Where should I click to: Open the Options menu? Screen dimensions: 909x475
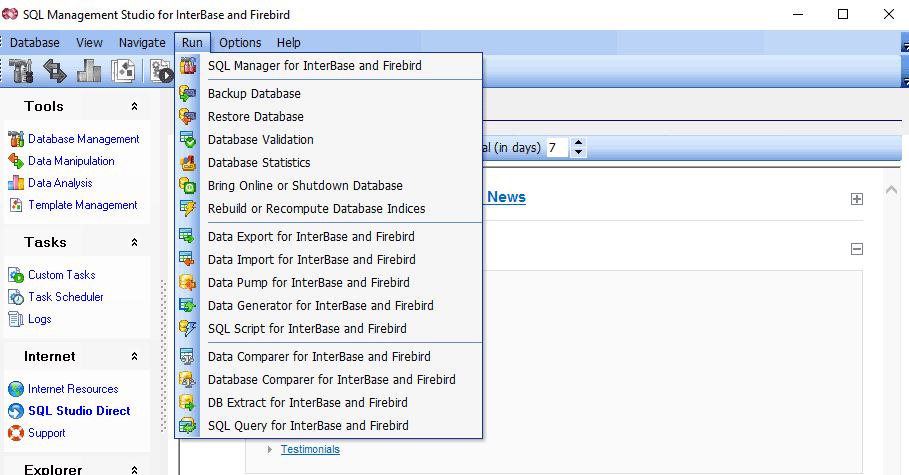(x=240, y=43)
